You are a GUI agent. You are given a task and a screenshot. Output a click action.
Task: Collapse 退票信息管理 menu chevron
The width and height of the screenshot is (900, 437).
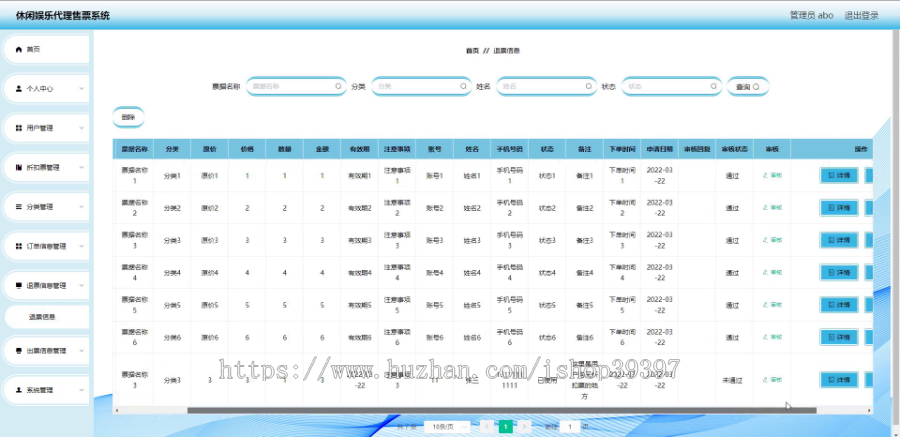[x=82, y=285]
